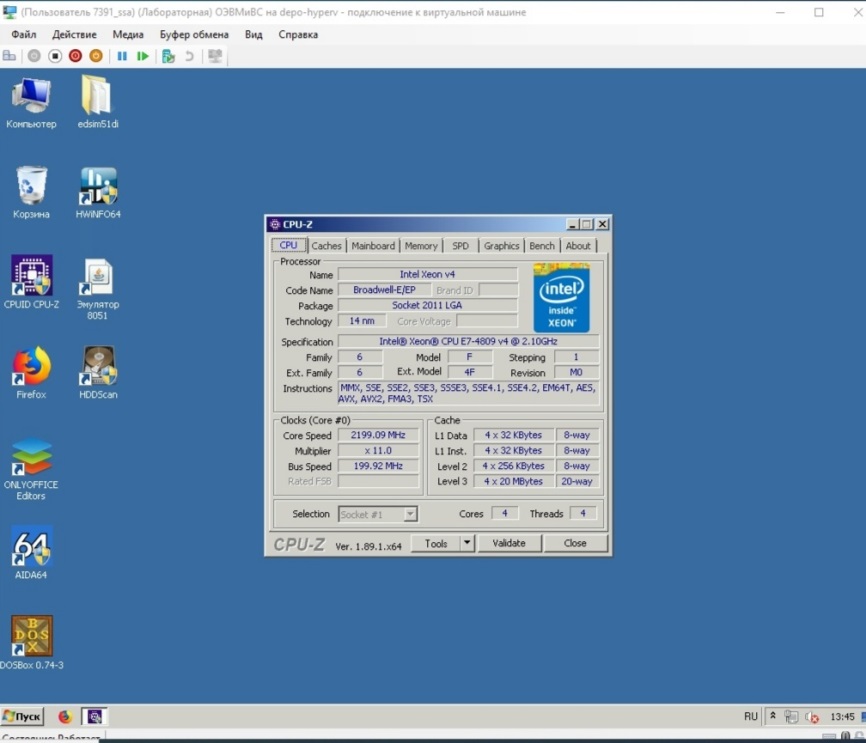Open the Эмулятор 8051 shortcut
Image resolution: width=866 pixels, height=743 pixels.
pyautogui.click(x=98, y=288)
